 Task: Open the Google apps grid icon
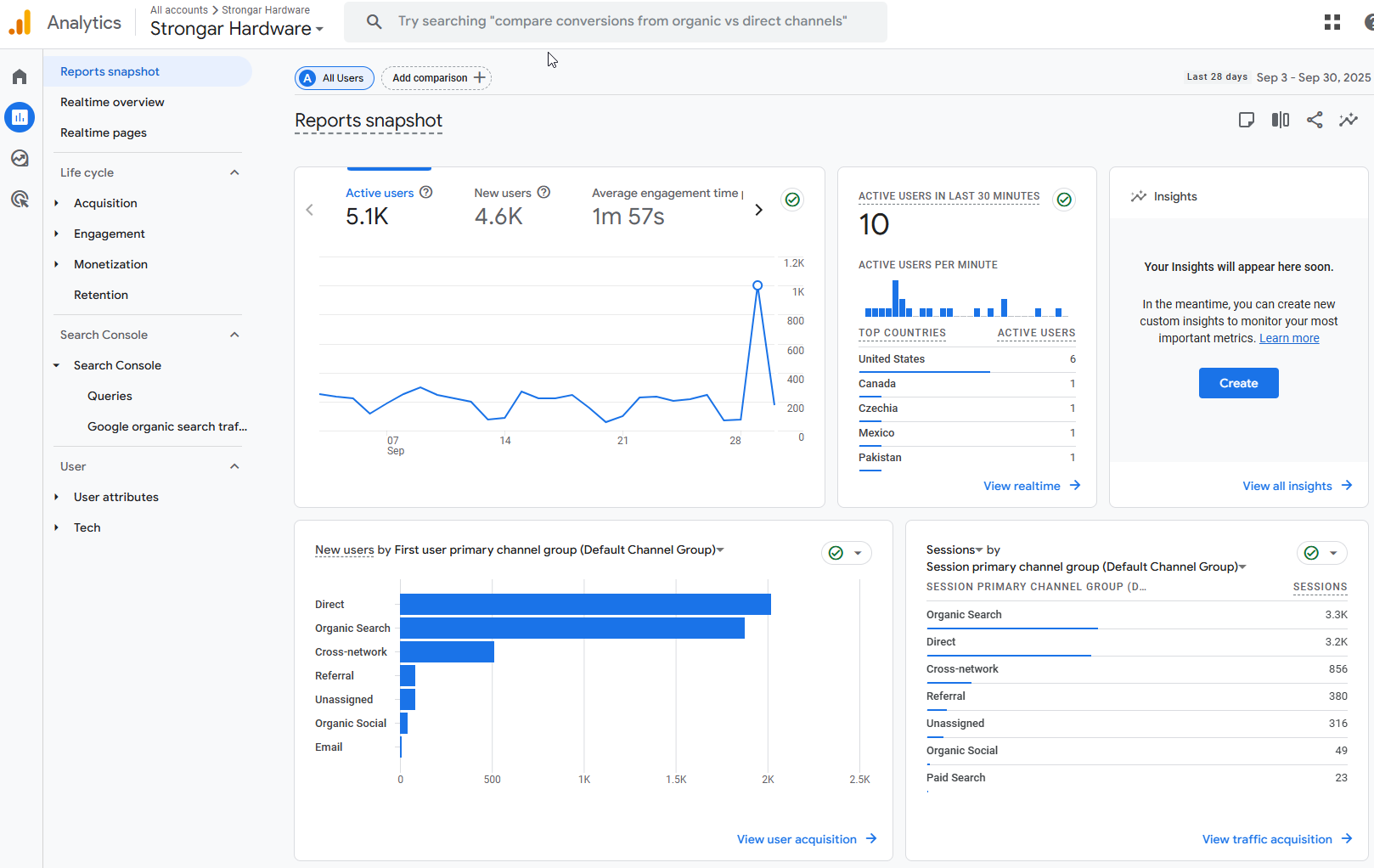click(1332, 22)
